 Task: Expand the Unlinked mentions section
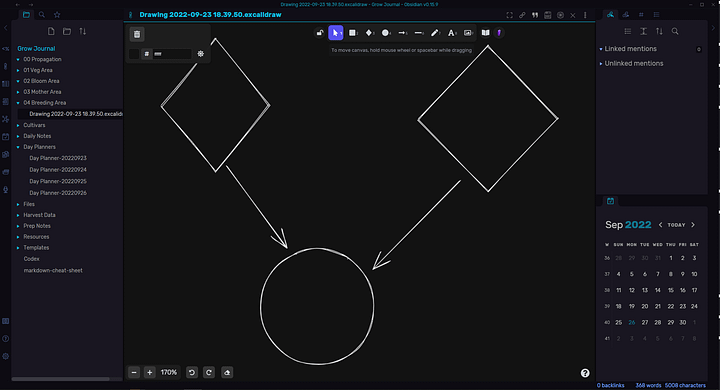click(x=634, y=63)
